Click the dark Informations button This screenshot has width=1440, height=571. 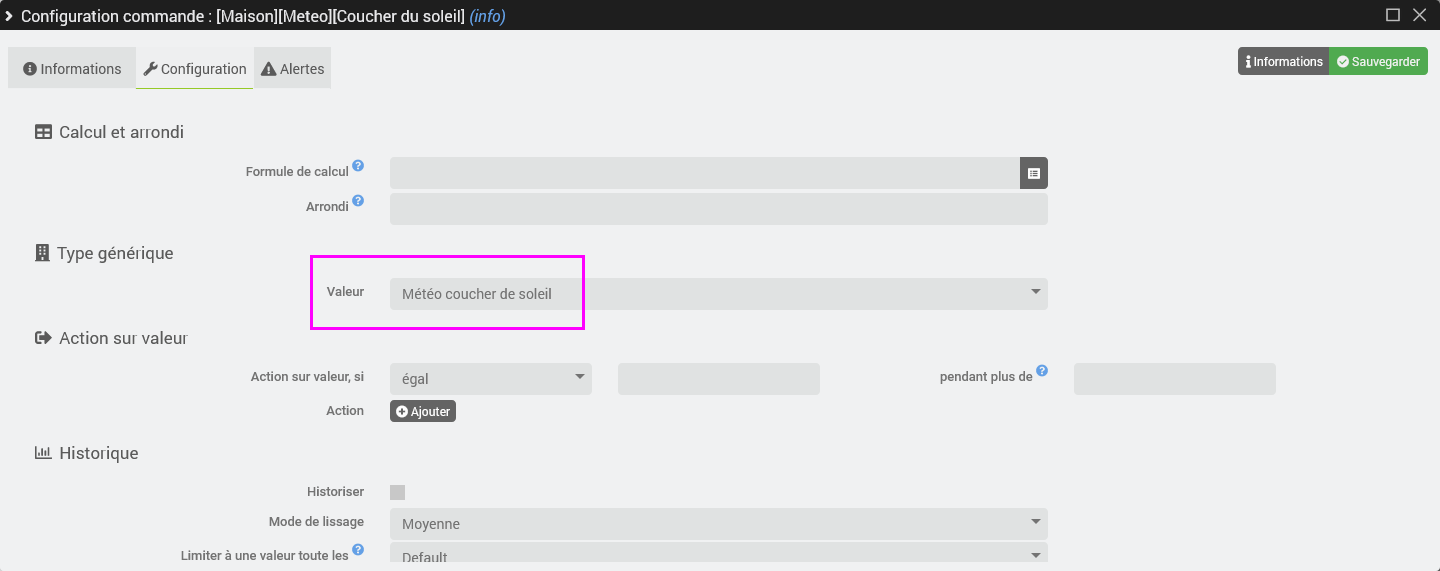tap(1284, 62)
